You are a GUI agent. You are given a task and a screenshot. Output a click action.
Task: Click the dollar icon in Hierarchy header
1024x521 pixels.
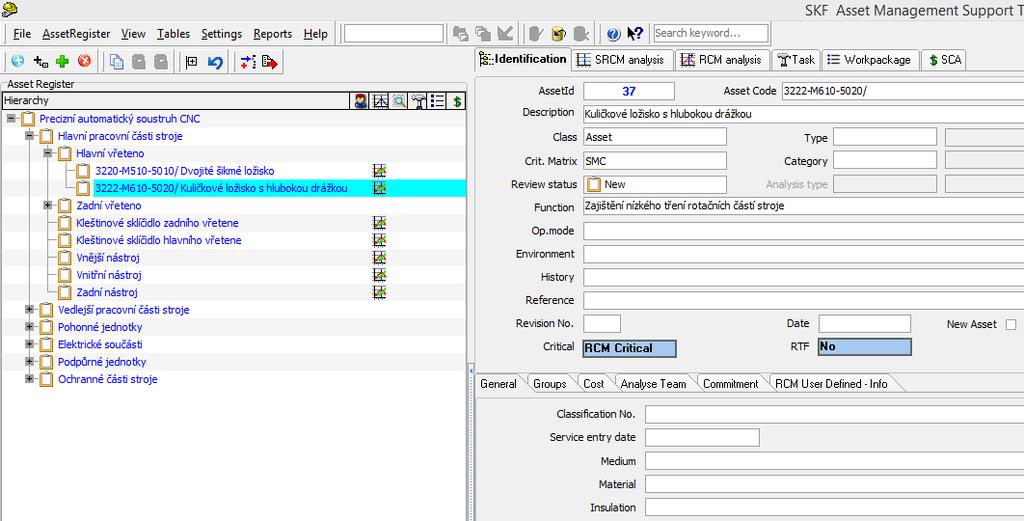point(457,101)
